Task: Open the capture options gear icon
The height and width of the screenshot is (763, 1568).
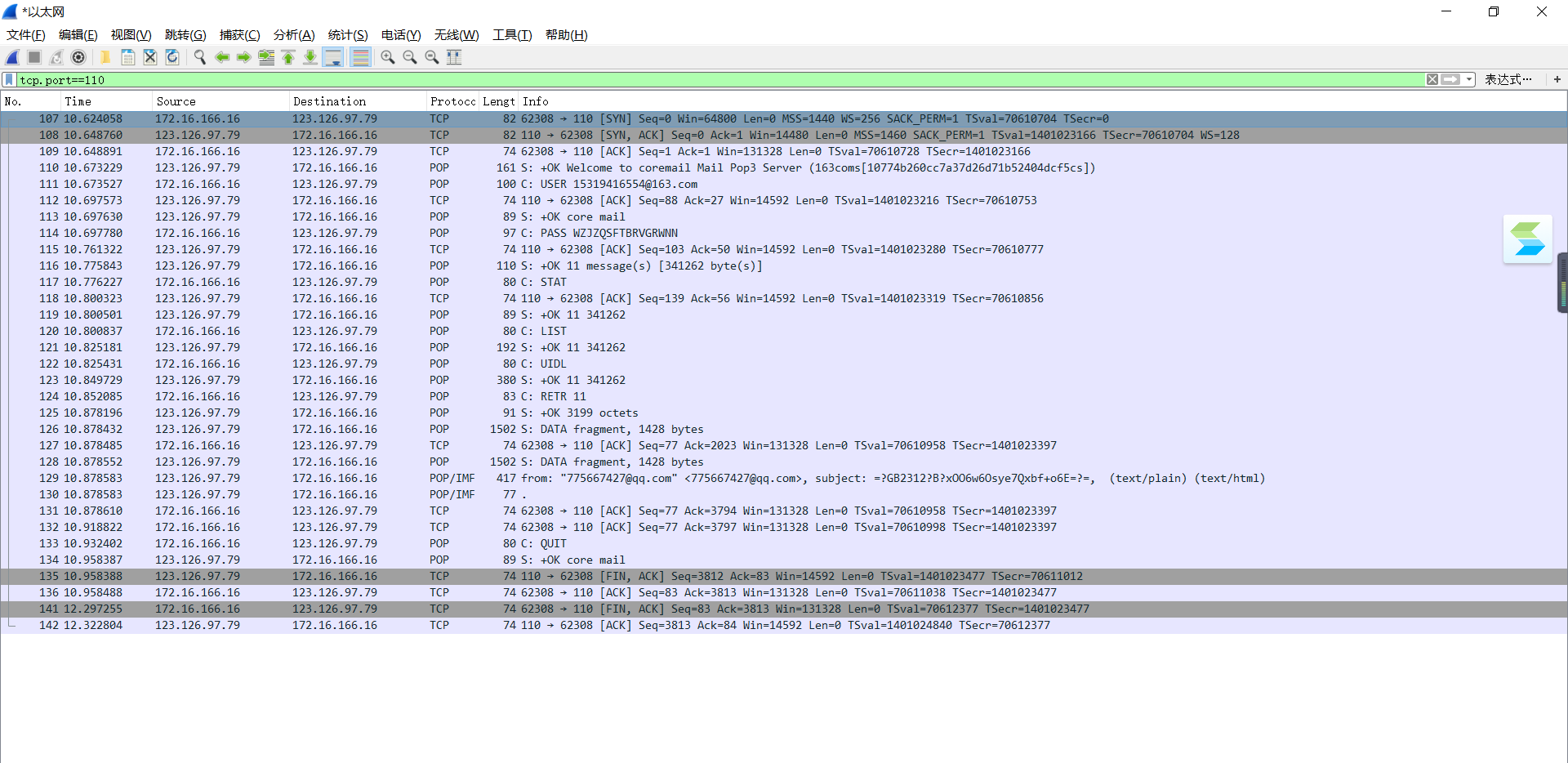Action: (x=78, y=57)
